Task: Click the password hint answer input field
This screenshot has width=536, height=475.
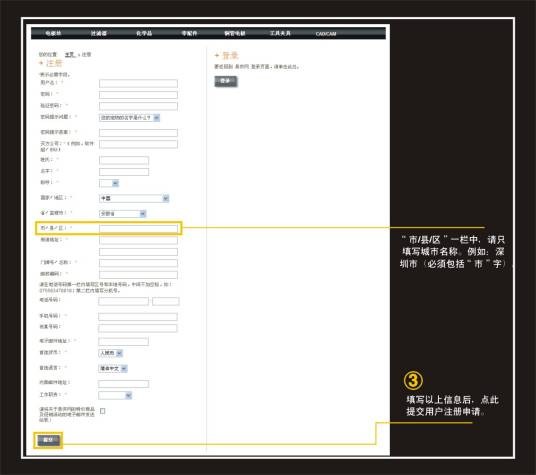Action: coord(138,133)
